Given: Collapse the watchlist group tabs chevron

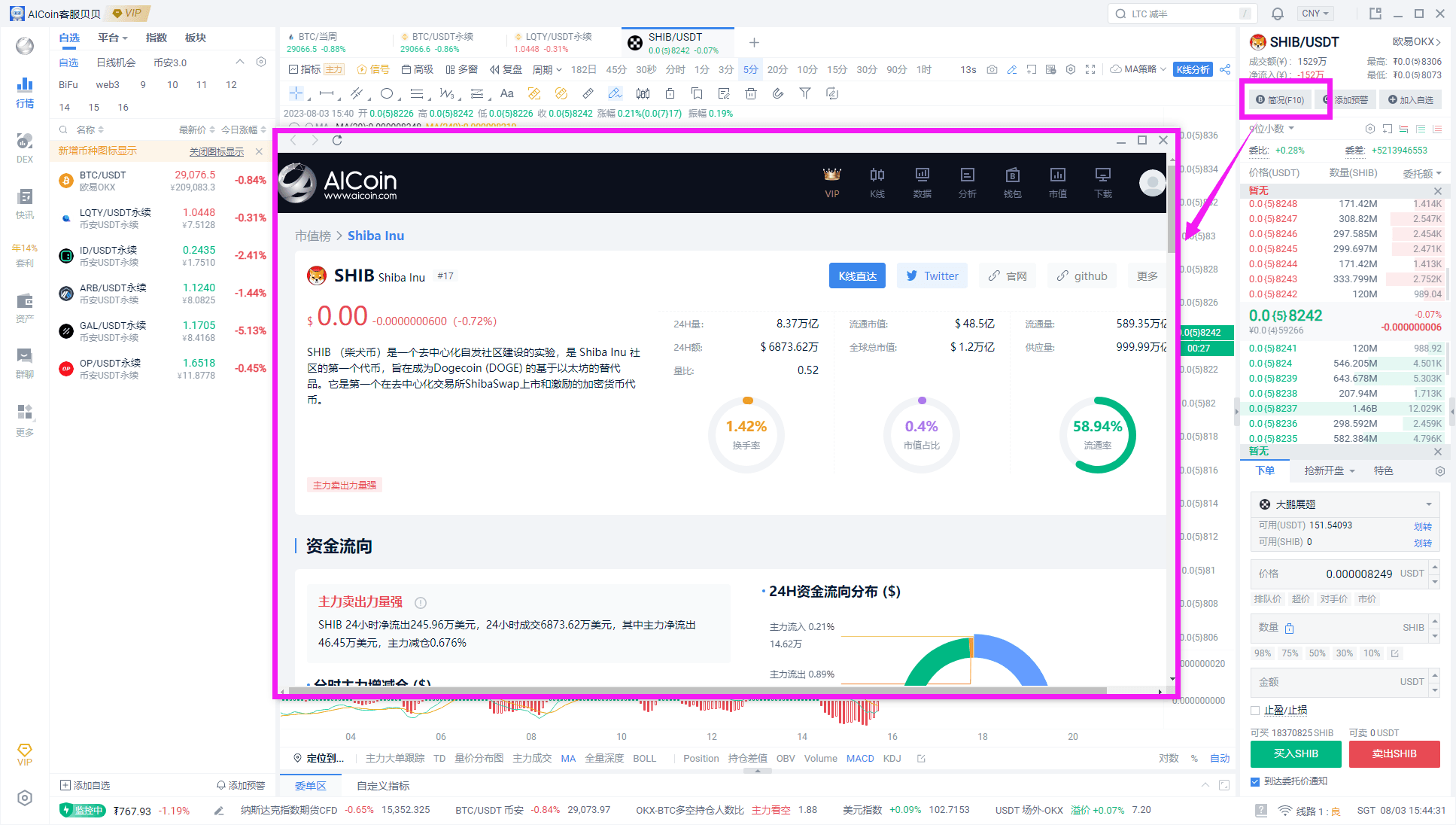Looking at the screenshot, I should 240,62.
